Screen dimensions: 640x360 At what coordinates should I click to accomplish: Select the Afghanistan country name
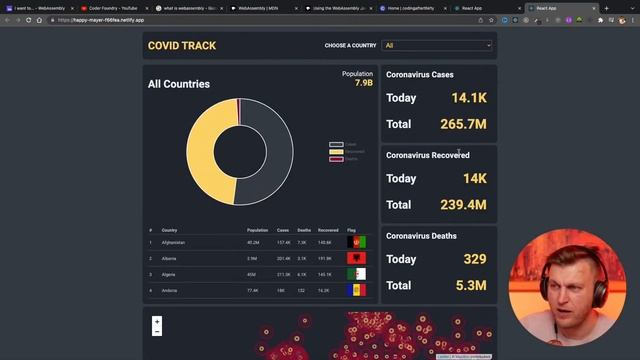pyautogui.click(x=173, y=242)
